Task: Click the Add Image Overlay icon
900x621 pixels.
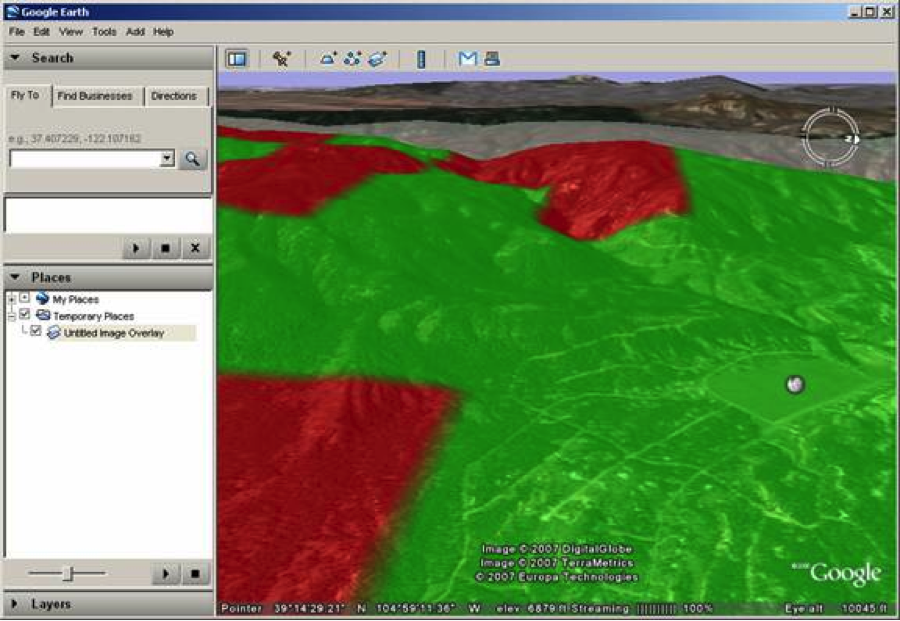Action: 377,59
